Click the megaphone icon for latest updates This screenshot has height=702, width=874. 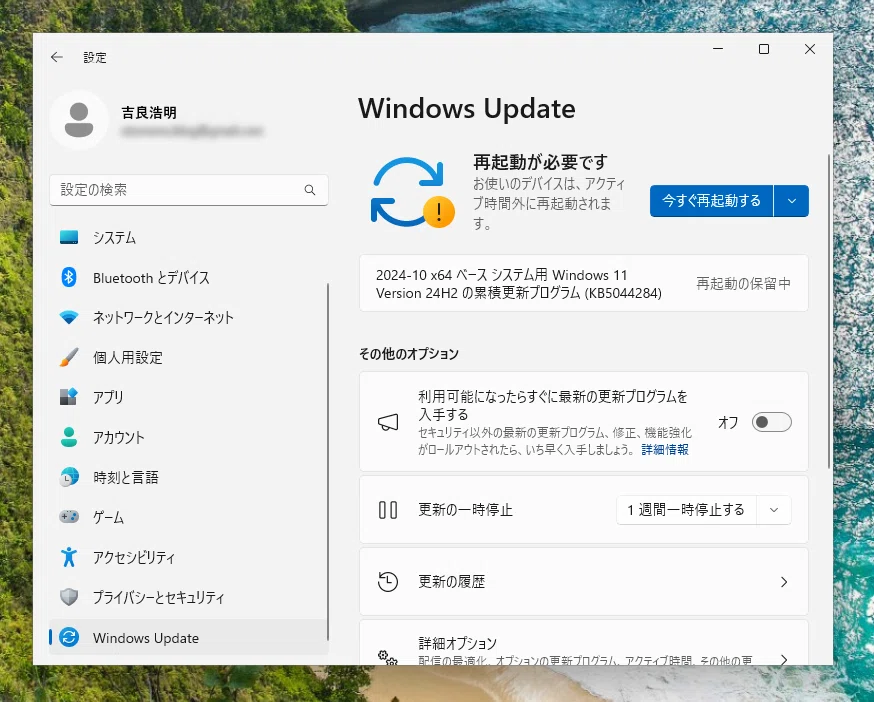pos(388,422)
